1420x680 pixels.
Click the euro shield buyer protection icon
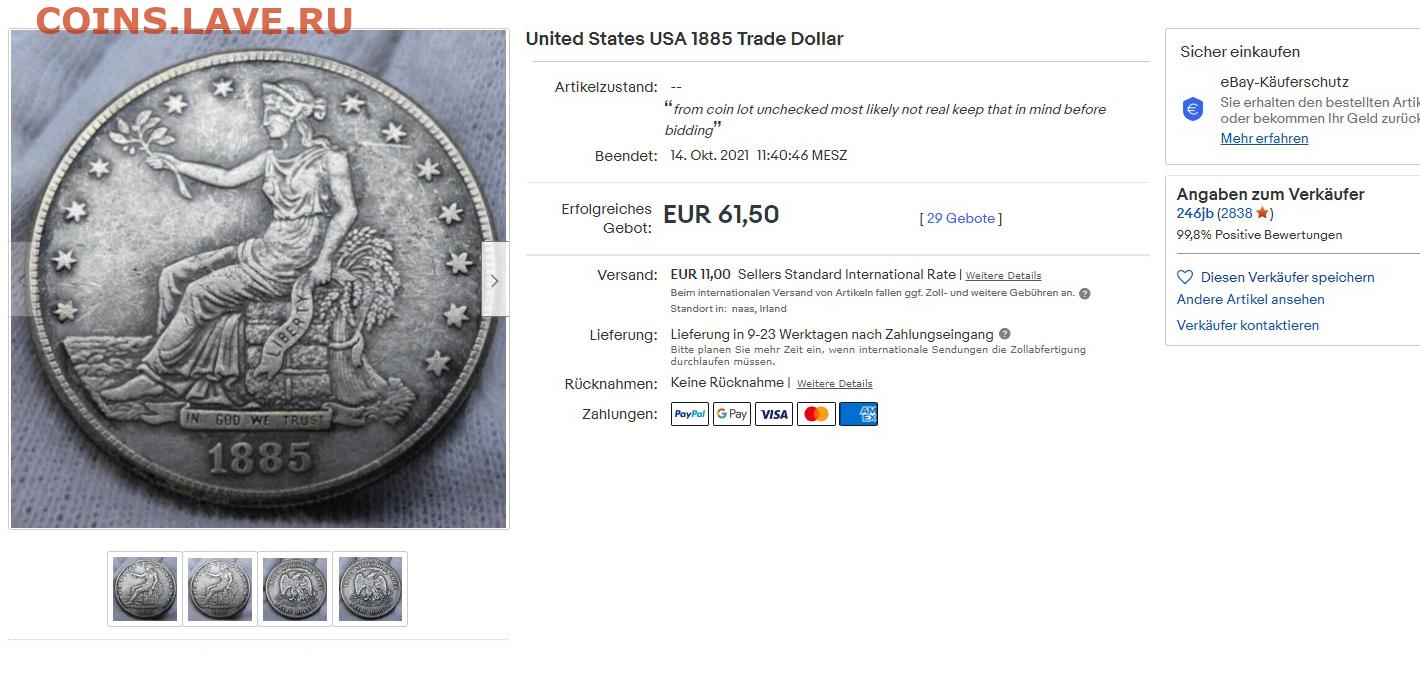pos(1193,109)
